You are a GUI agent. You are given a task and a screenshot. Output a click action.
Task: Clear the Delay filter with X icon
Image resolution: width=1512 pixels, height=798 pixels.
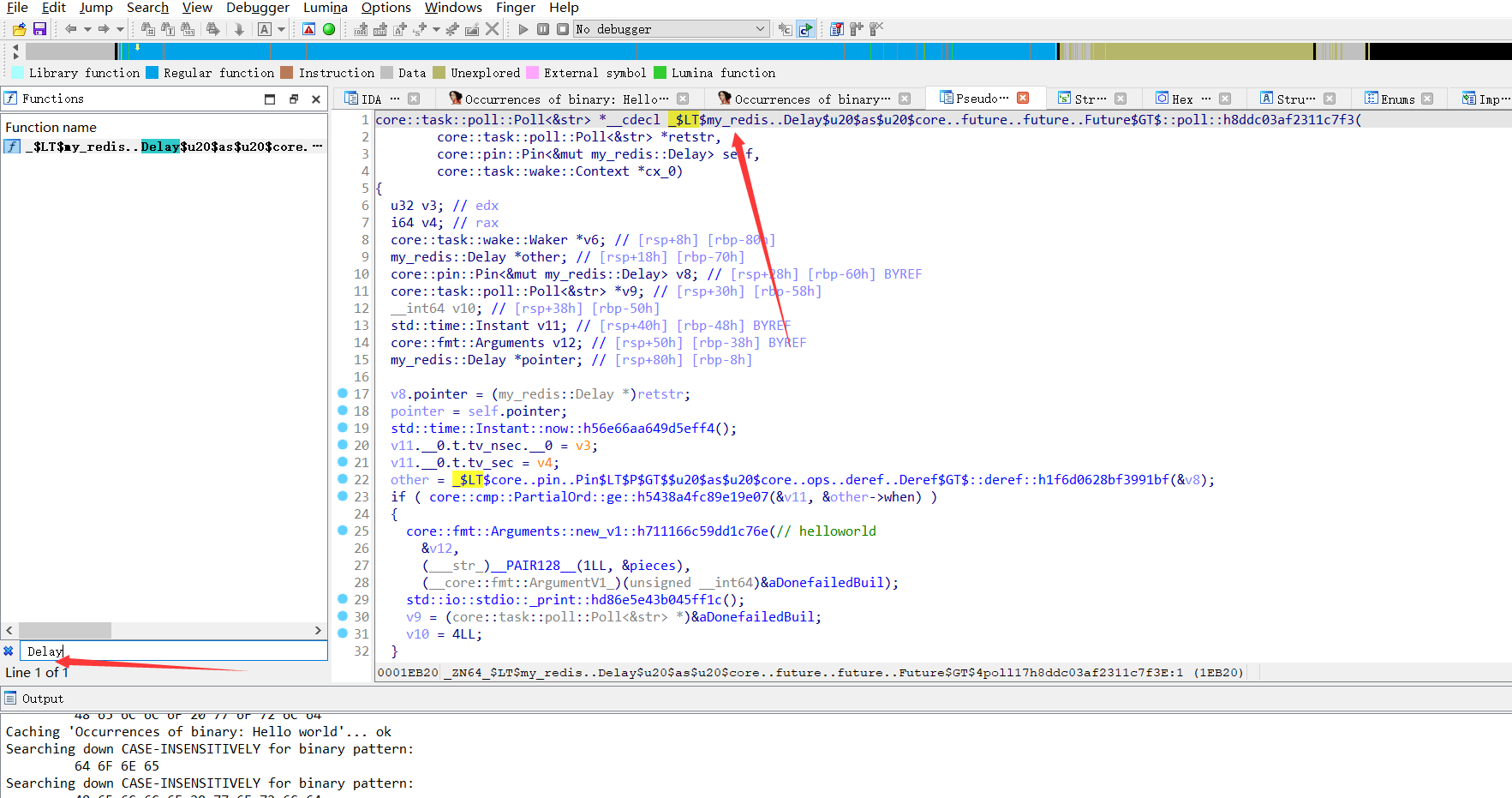pyautogui.click(x=9, y=651)
